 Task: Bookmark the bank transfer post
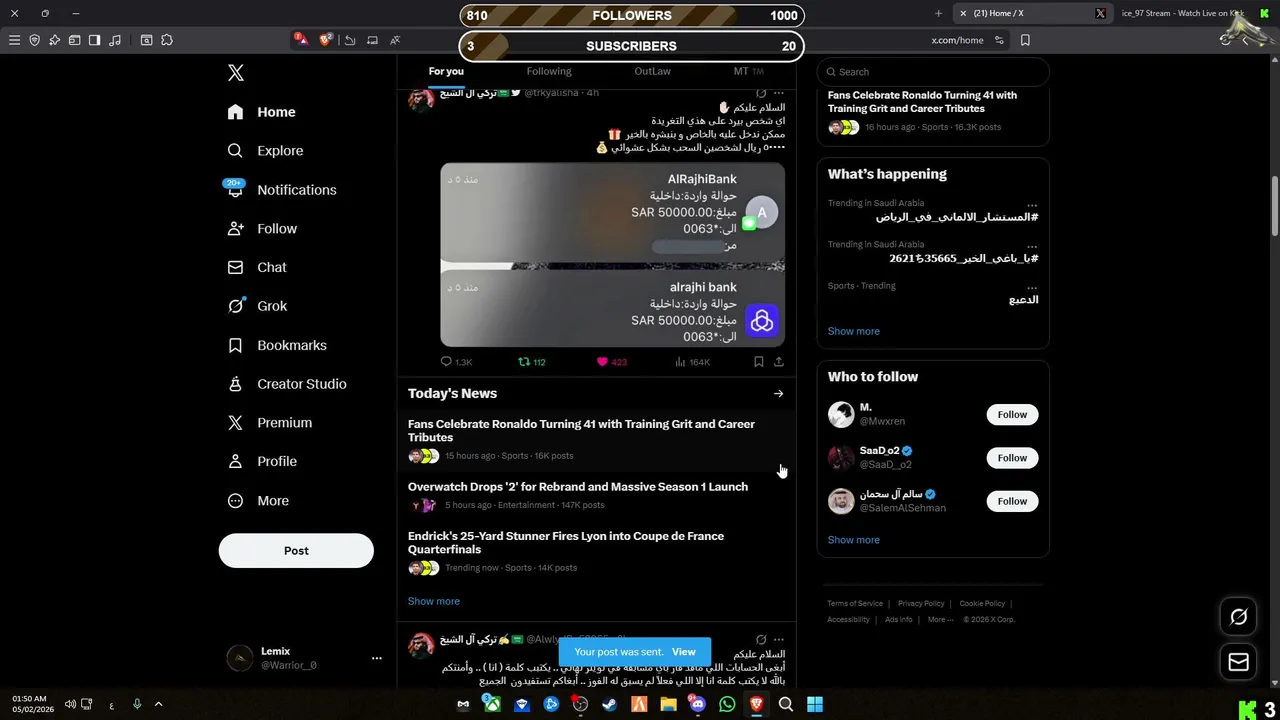759,362
